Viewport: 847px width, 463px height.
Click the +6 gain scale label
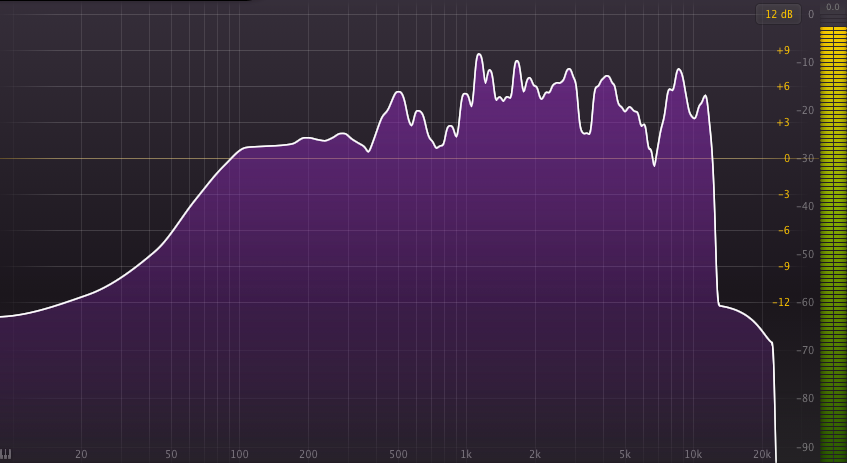783,86
